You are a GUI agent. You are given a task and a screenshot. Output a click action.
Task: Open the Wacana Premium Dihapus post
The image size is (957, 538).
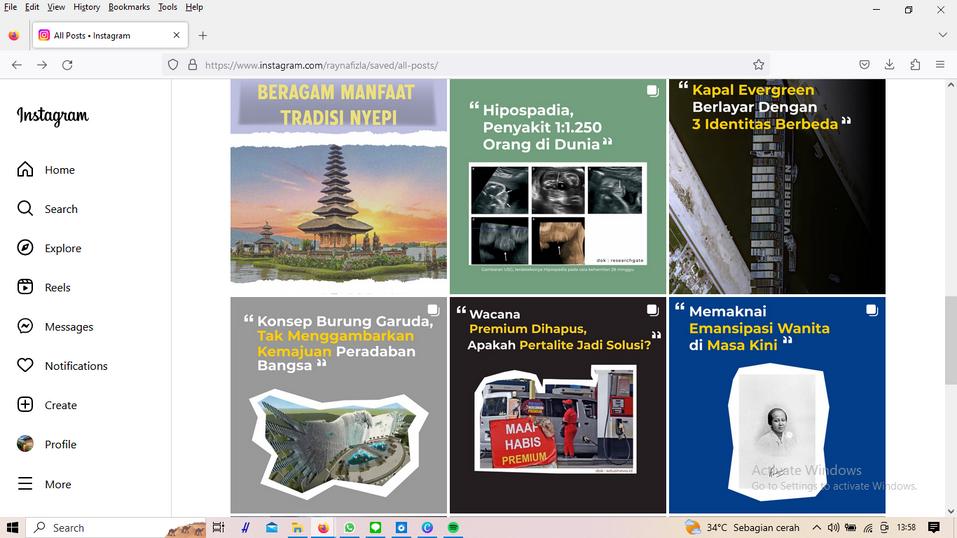pos(558,405)
